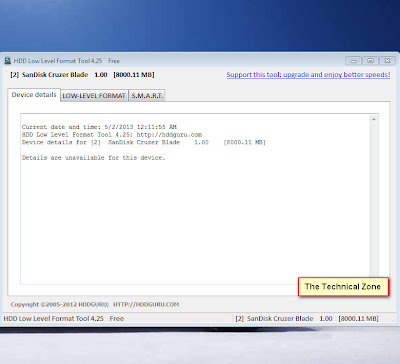Switch to the Device details tab
Screen dimensions: 400x364
coord(34,95)
